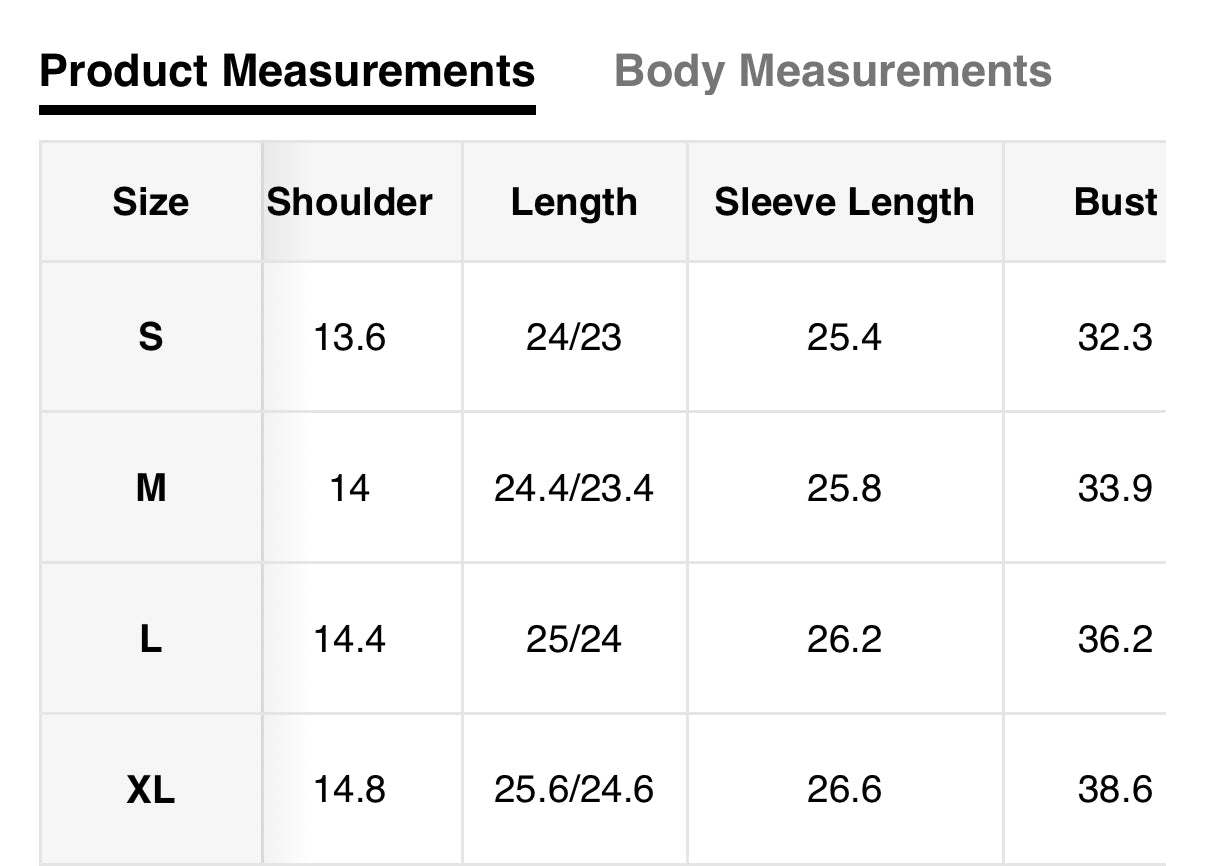Select the XL size row label
1206x866 pixels.
[x=150, y=790]
